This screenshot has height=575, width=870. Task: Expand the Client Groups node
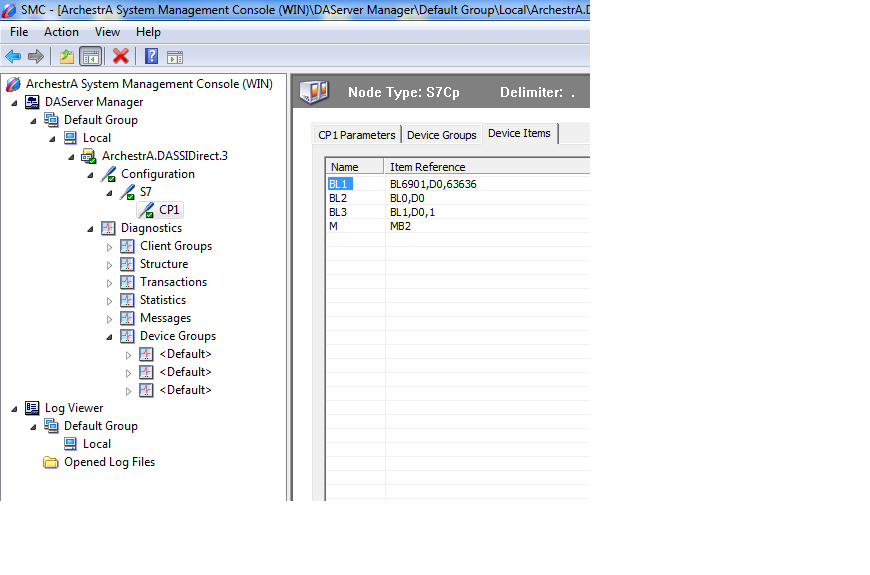point(110,246)
